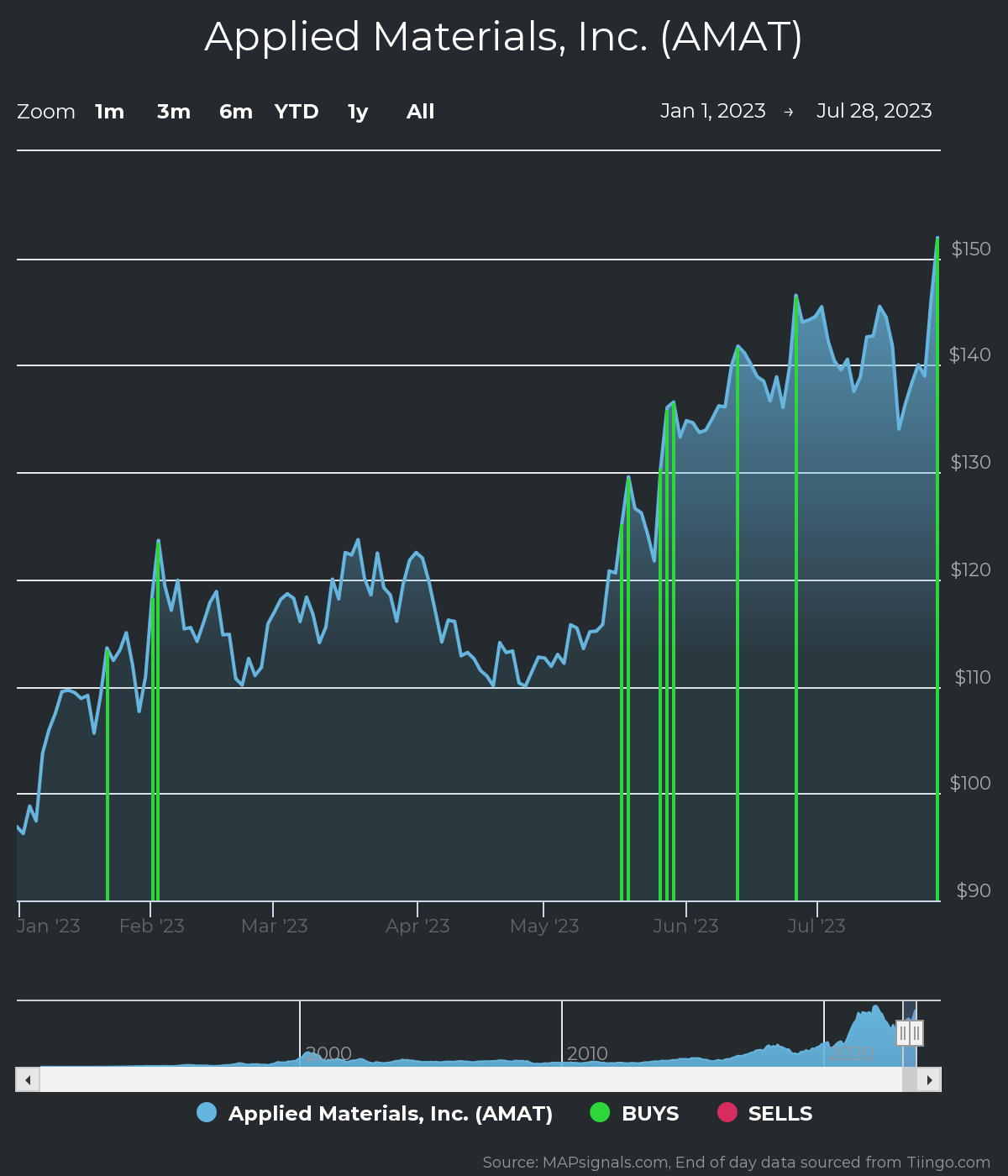1008x1176 pixels.
Task: Click the chart title Applied Materials, Inc. (AMAT)
Action: [504, 37]
